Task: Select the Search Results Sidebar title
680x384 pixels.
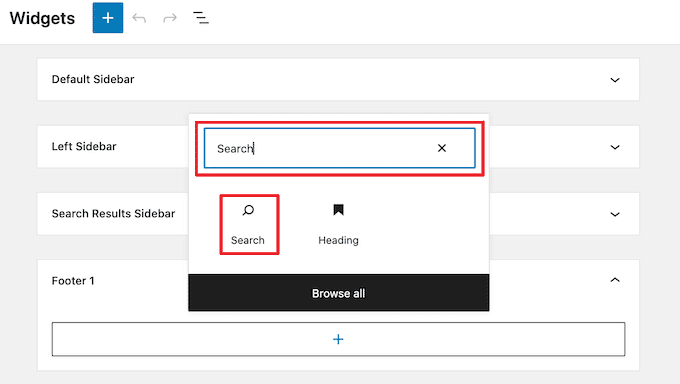Action: tap(113, 214)
